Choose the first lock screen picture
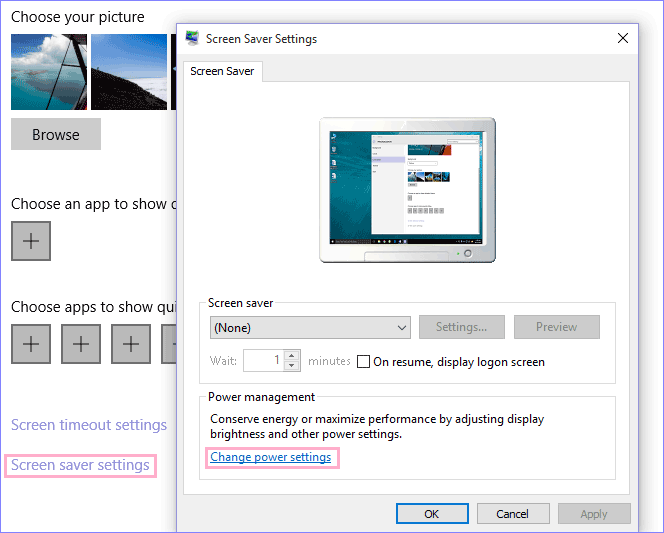This screenshot has width=664, height=533. [x=49, y=72]
